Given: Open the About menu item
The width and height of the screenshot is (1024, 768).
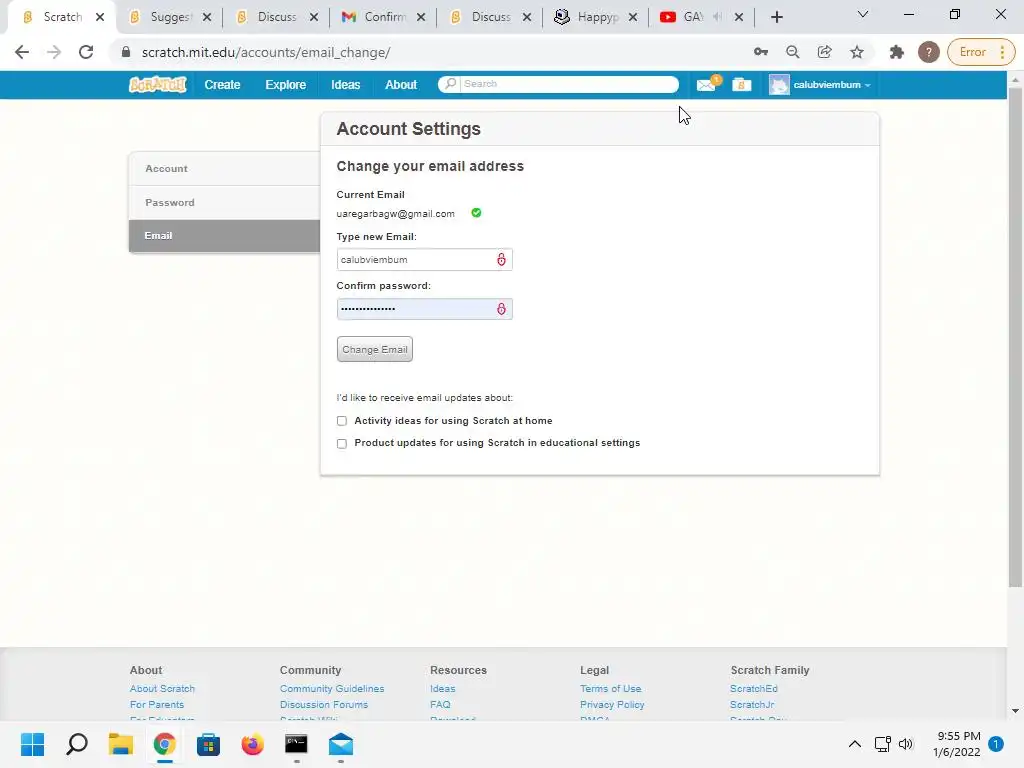Looking at the screenshot, I should (x=401, y=85).
